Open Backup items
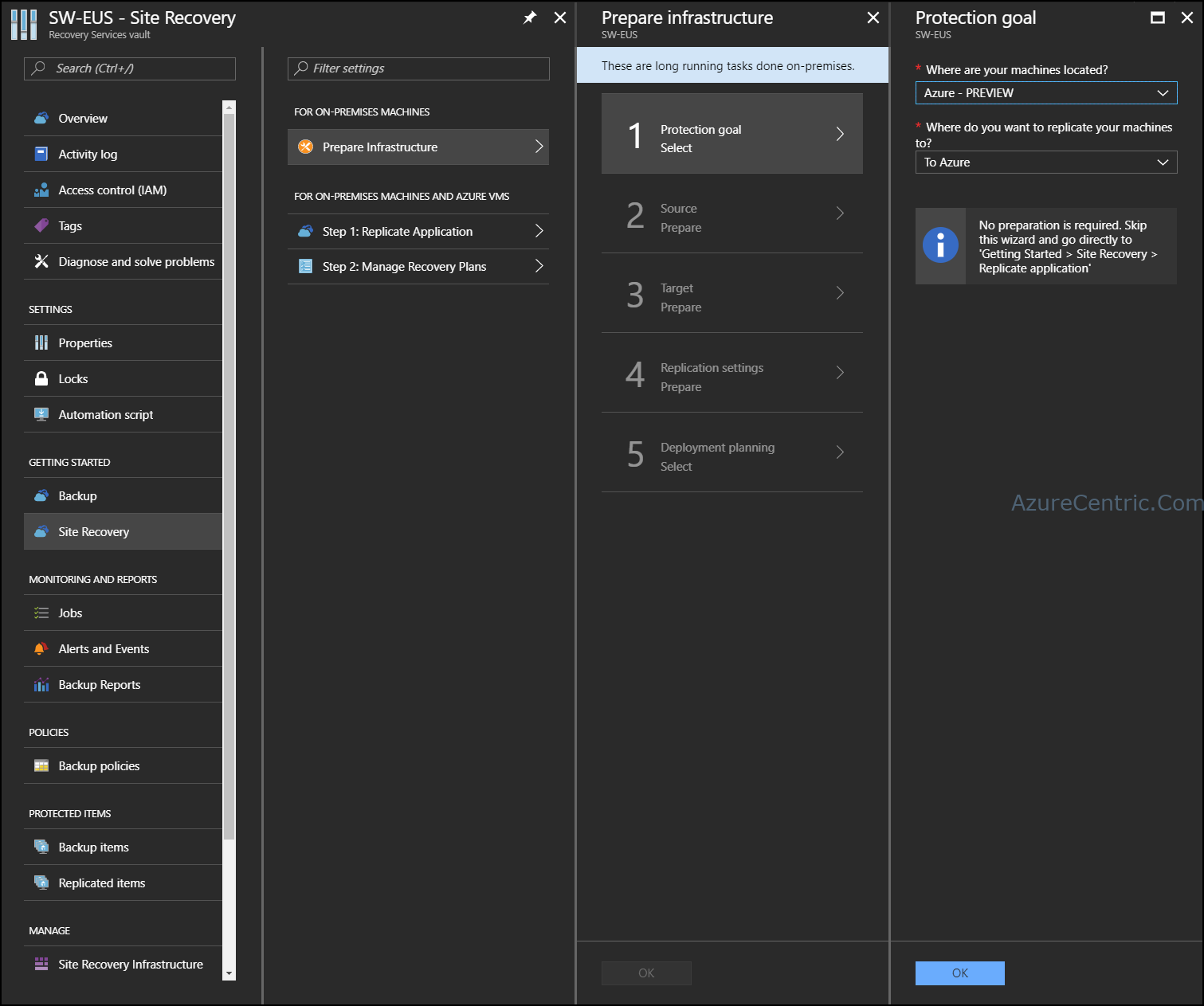 tap(123, 847)
